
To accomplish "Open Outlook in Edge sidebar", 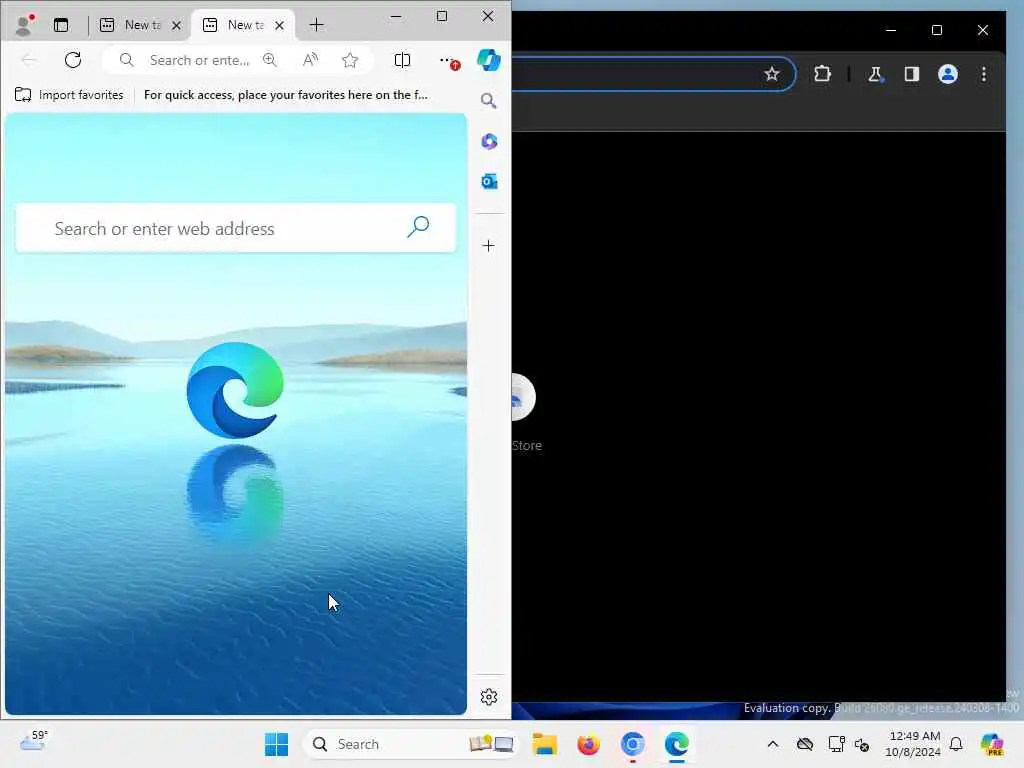I will pos(489,182).
